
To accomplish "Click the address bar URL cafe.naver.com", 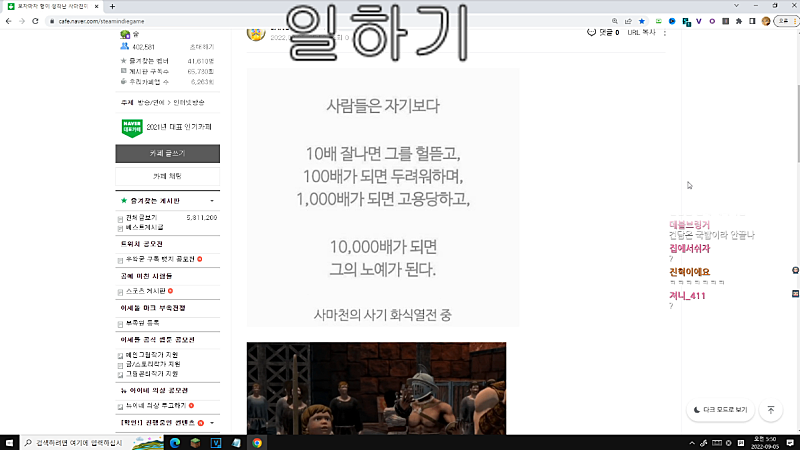I will 102,21.
